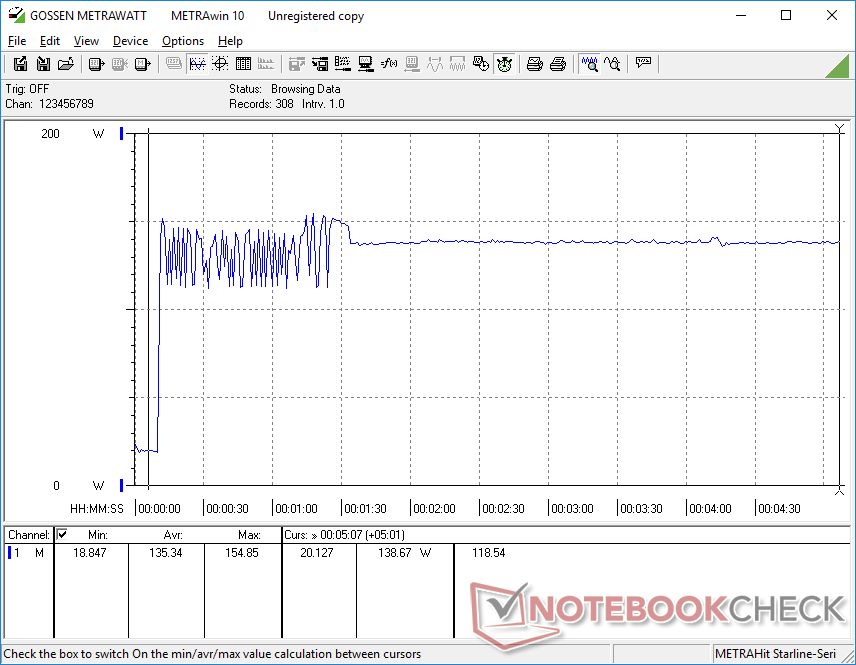The image size is (856, 665).
Task: Click the blue marker beside 0 W
Action: click(122, 485)
